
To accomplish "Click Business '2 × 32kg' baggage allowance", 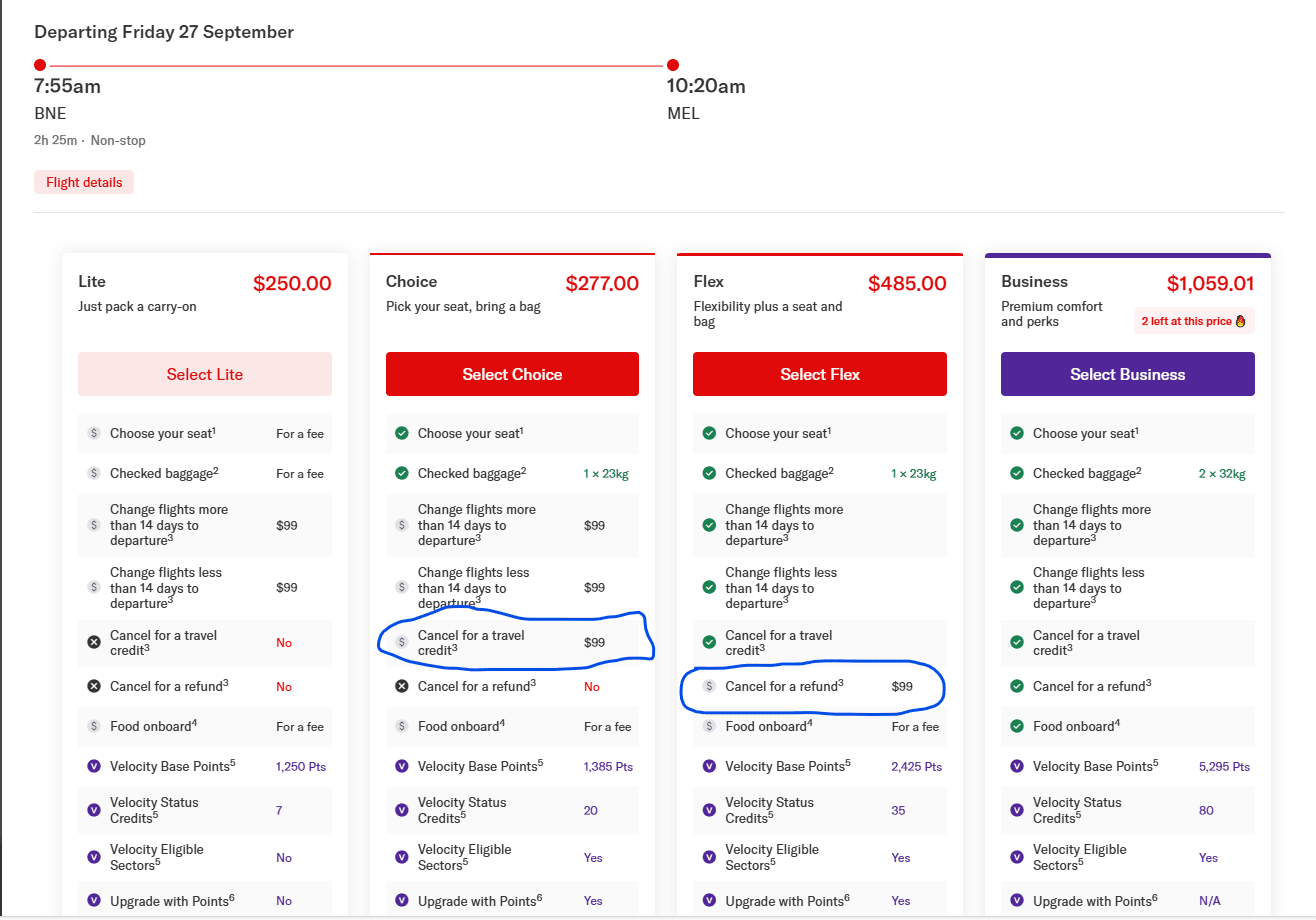I will [1222, 474].
